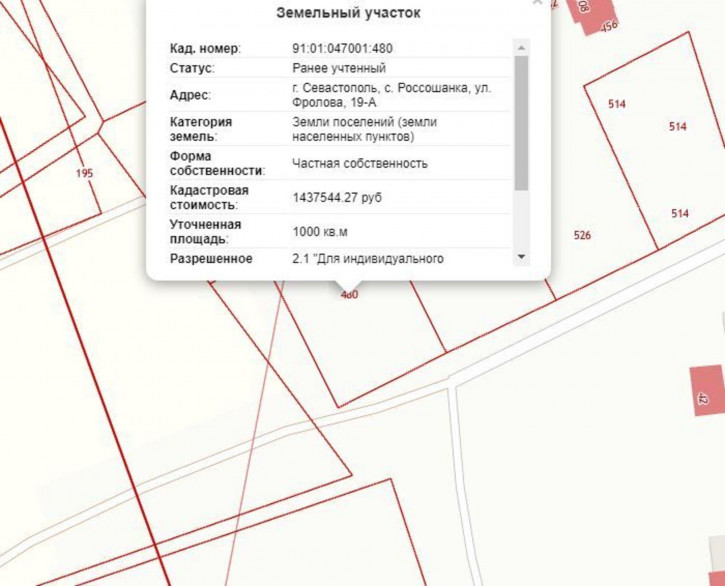Viewport: 725px width, 586px height.
Task: Click parcel label 480 below the popup
Action: (349, 294)
